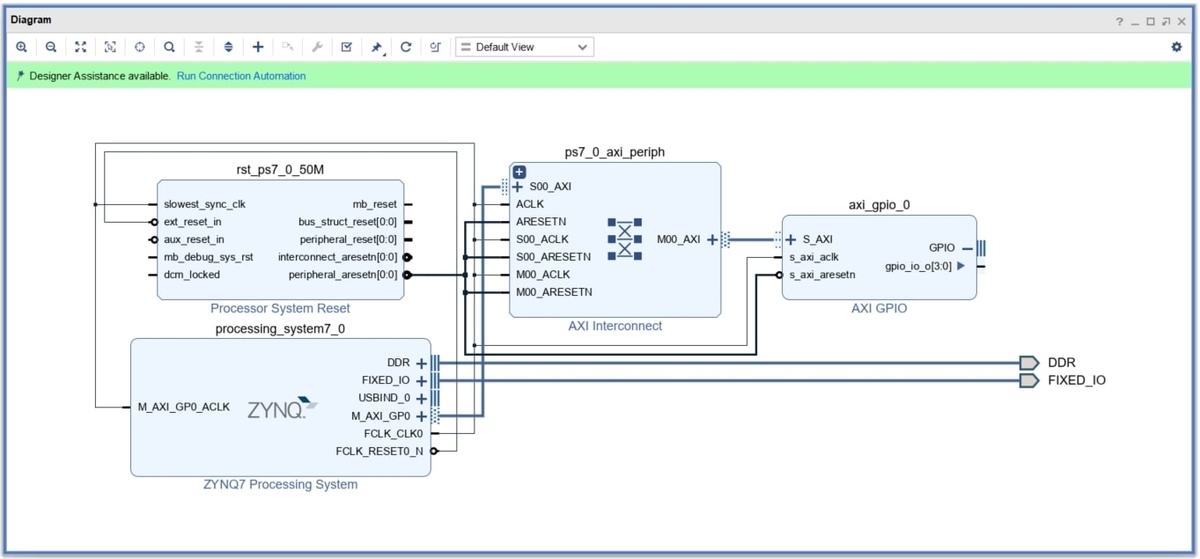Click the crossbar symbol inside AXI Interconnect

coord(625,238)
